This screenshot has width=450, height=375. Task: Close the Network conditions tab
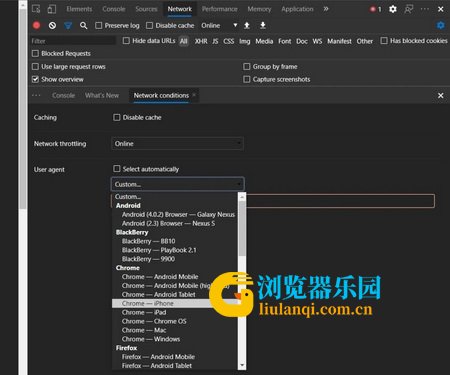[194, 95]
